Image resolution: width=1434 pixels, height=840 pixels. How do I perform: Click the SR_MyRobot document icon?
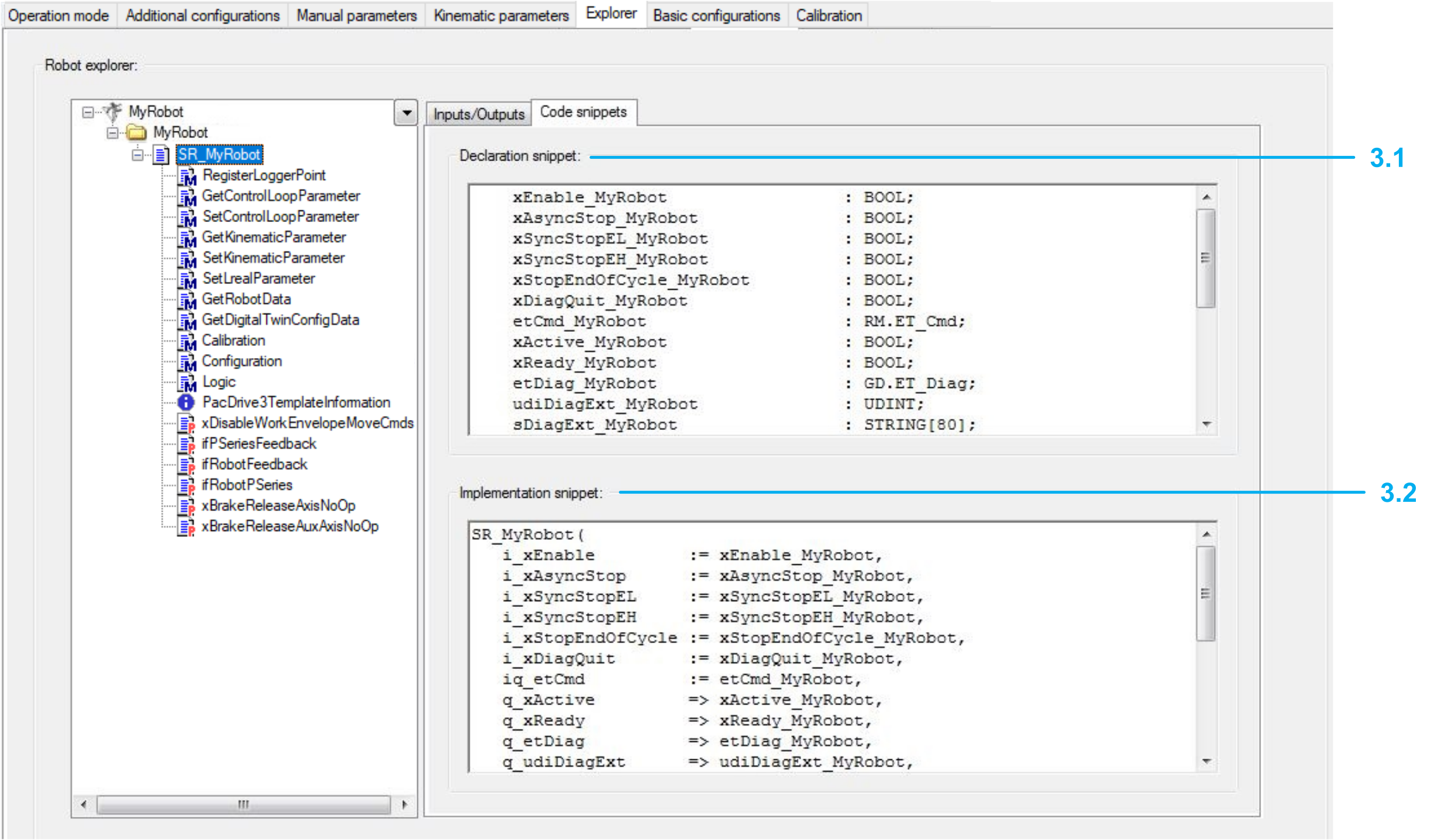click(161, 155)
